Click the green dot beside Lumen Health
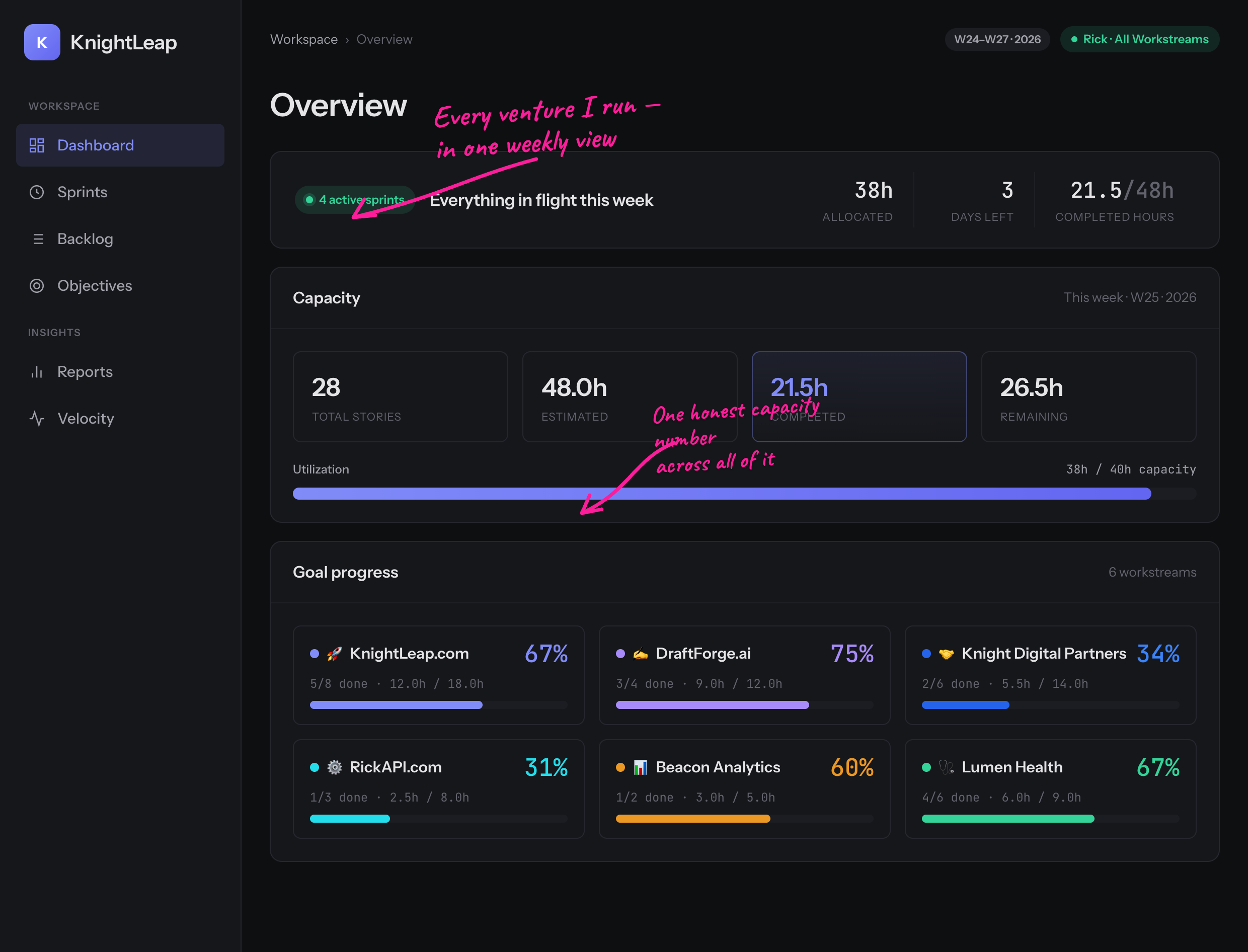Screen dimensions: 1248x952 tap(926, 767)
